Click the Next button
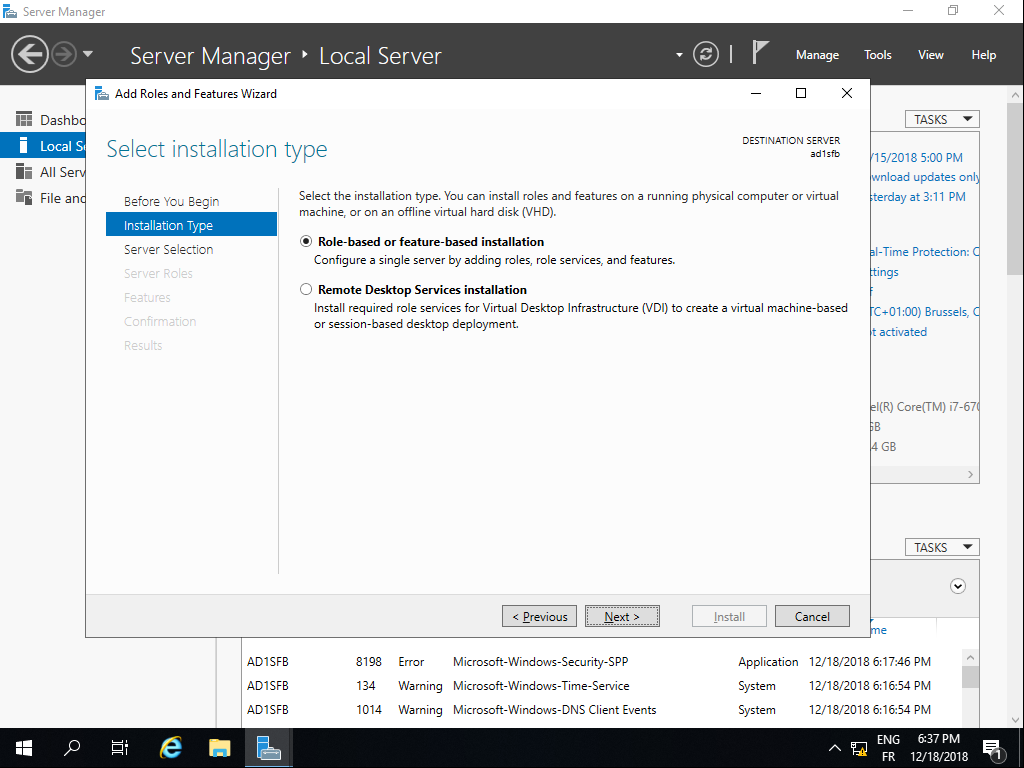Image resolution: width=1024 pixels, height=768 pixels. pos(622,616)
